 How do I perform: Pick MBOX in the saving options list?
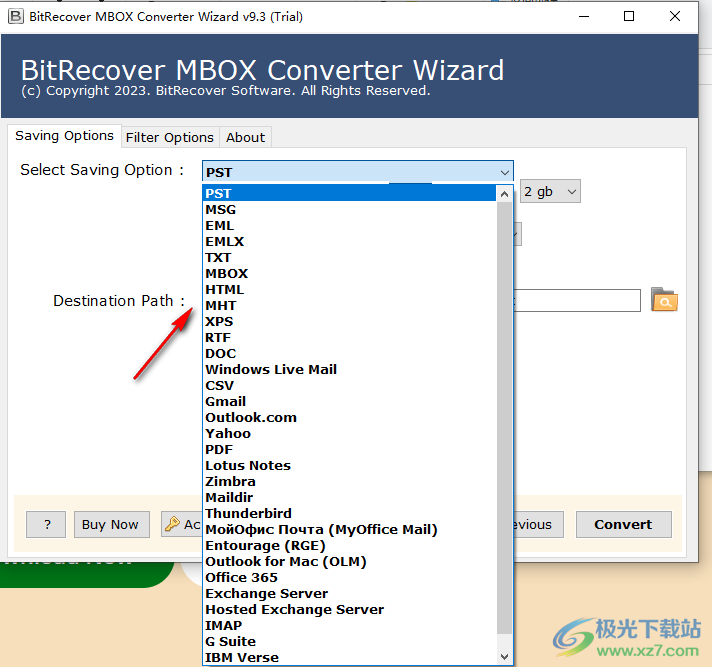click(x=349, y=273)
